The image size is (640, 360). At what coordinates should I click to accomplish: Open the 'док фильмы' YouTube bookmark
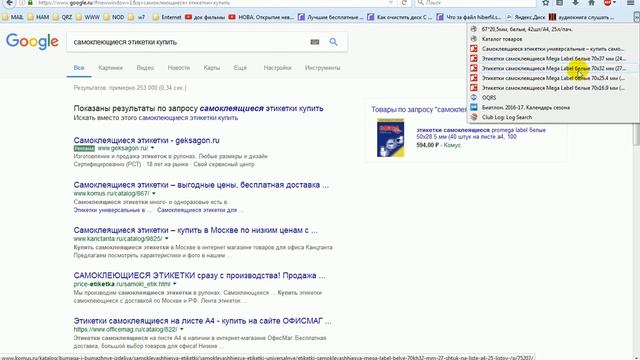click(205, 17)
